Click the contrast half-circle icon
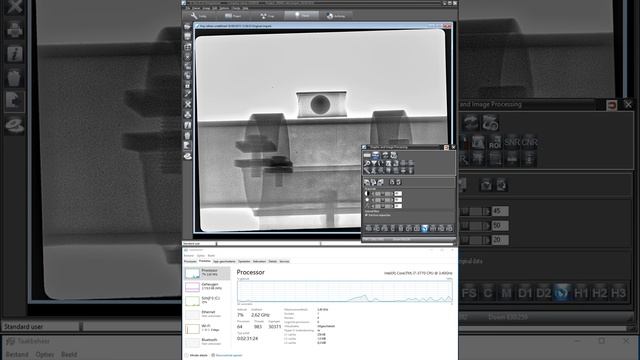This screenshot has height=360, width=640. (367, 193)
